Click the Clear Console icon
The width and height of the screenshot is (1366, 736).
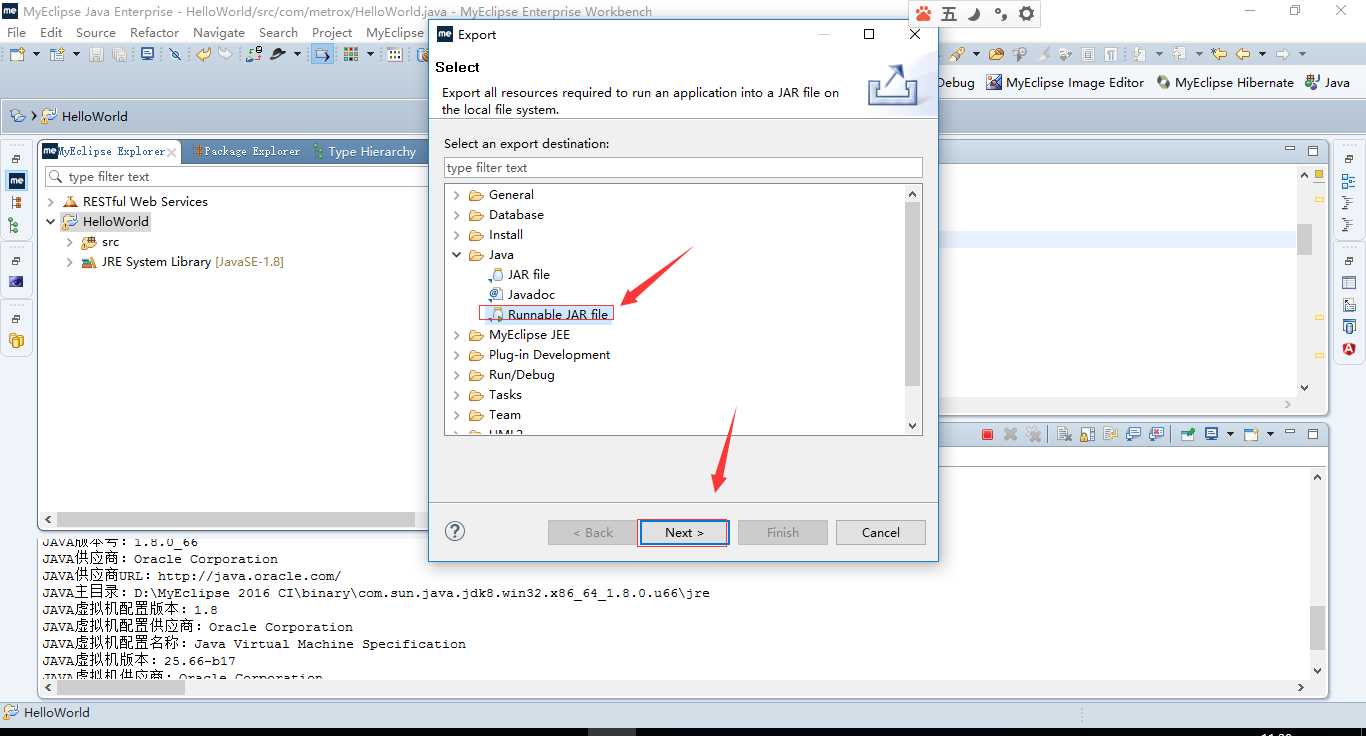point(1064,434)
